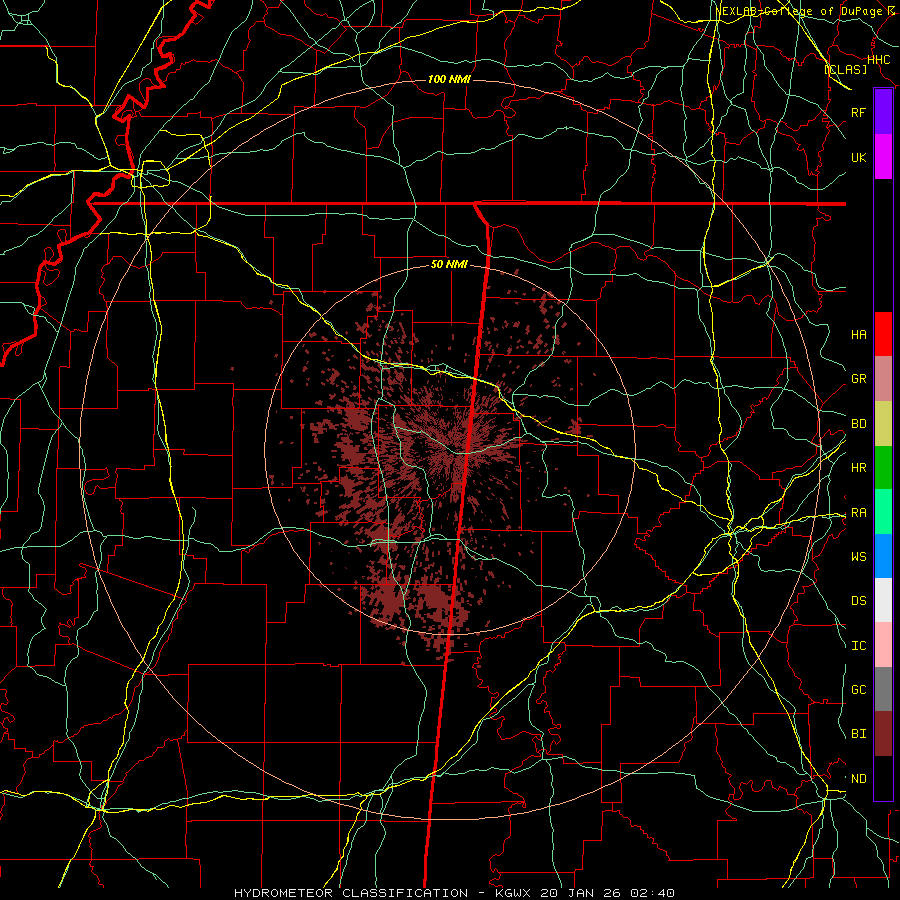This screenshot has width=900, height=900.
Task: Click the IC legend label
Action: pyautogui.click(x=858, y=646)
